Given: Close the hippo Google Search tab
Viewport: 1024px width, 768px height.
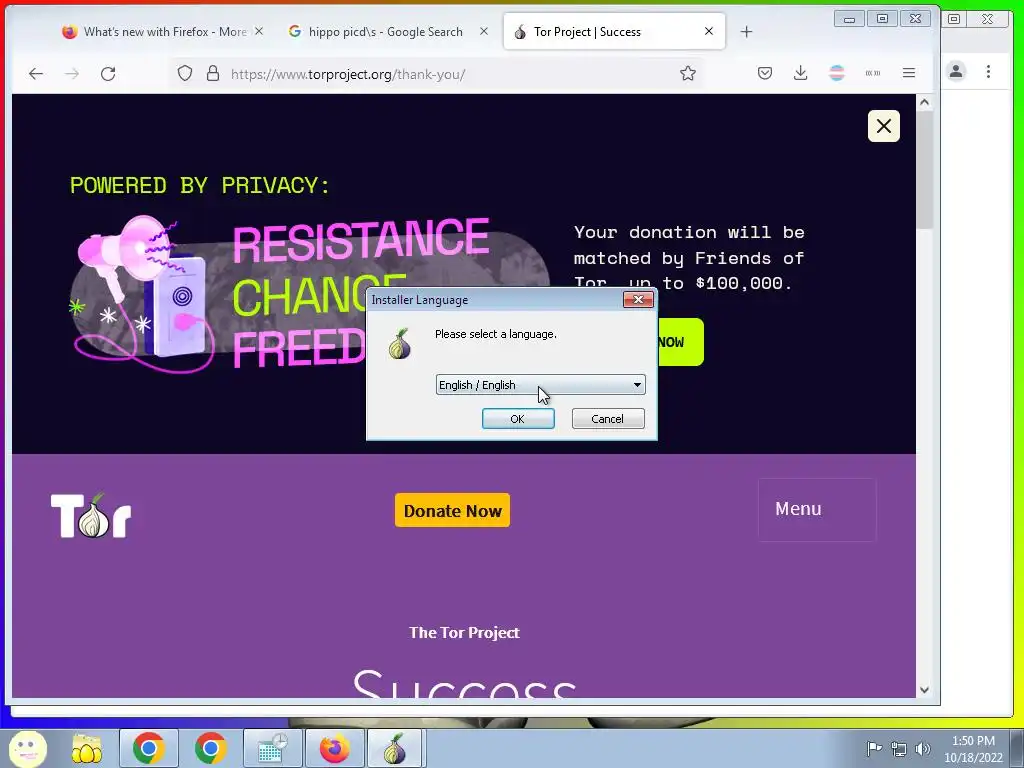Looking at the screenshot, I should coord(483,31).
